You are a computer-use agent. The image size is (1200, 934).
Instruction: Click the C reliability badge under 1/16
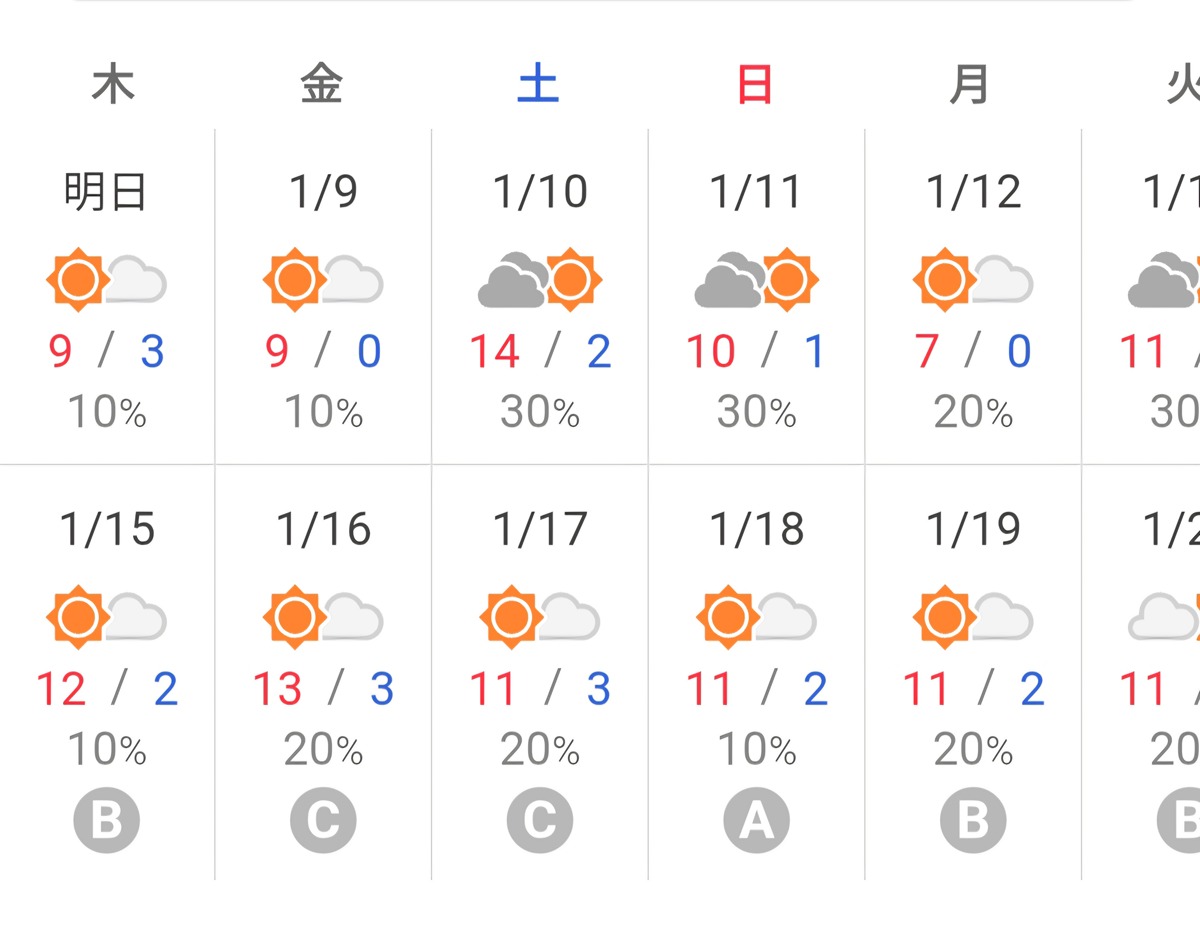click(x=322, y=821)
